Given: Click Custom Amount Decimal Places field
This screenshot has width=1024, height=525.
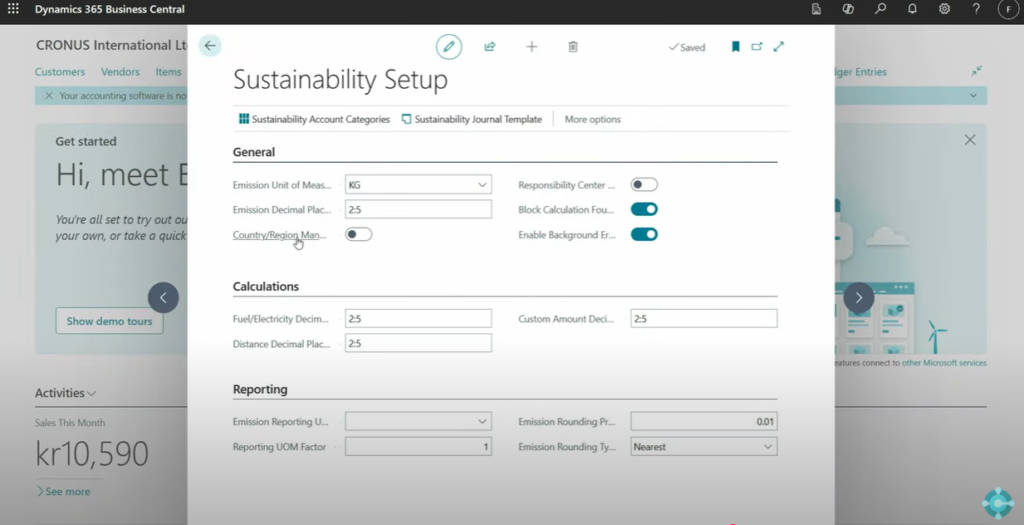Looking at the screenshot, I should coord(704,319).
